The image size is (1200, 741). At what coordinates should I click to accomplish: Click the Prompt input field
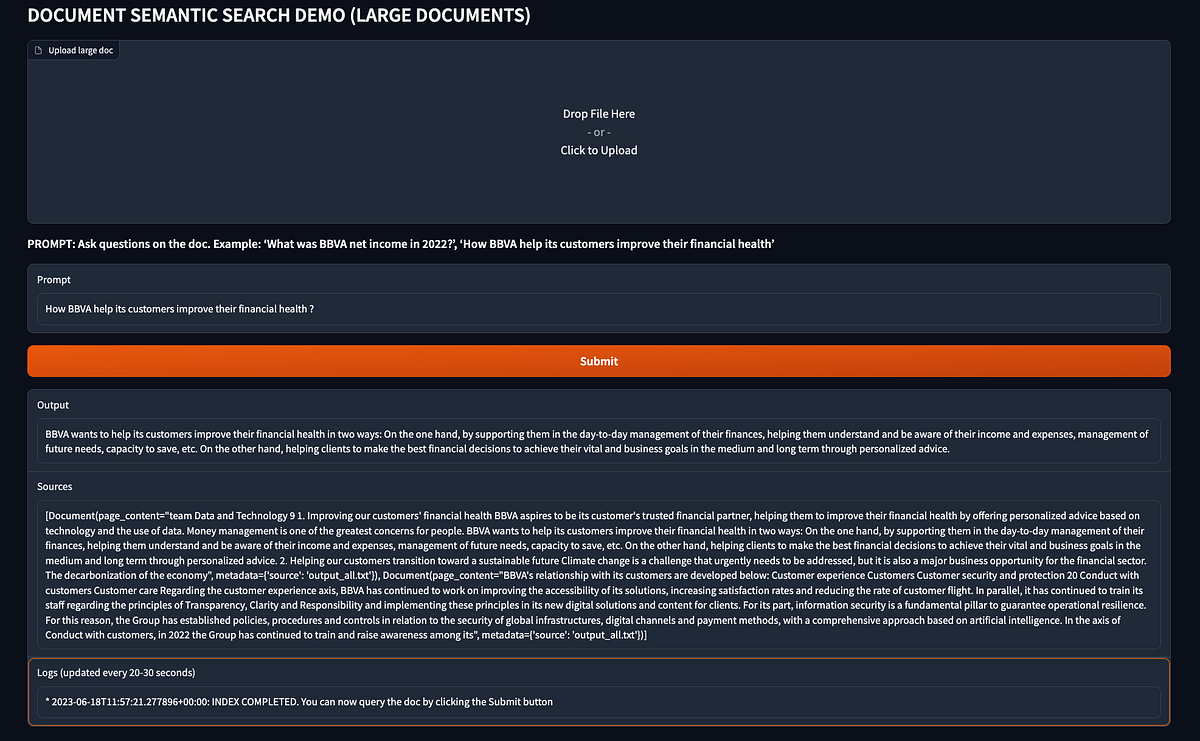(x=598, y=309)
